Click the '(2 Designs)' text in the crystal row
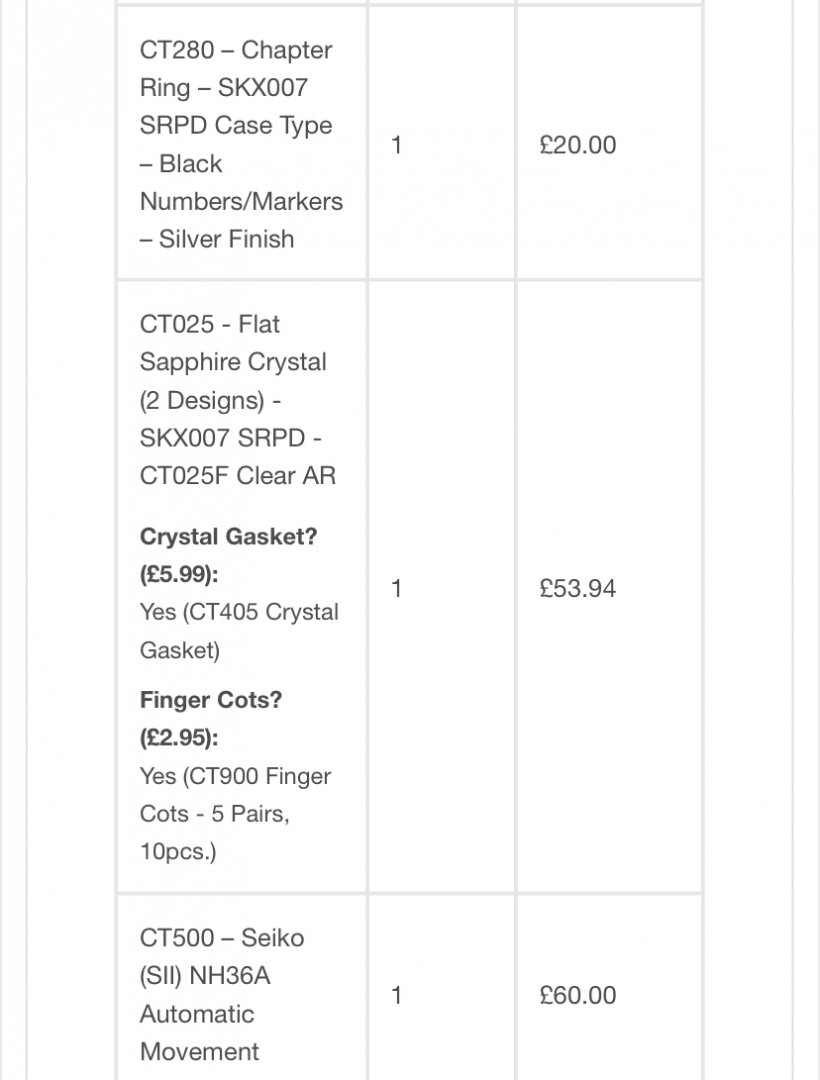This screenshot has width=820, height=1080. point(202,400)
